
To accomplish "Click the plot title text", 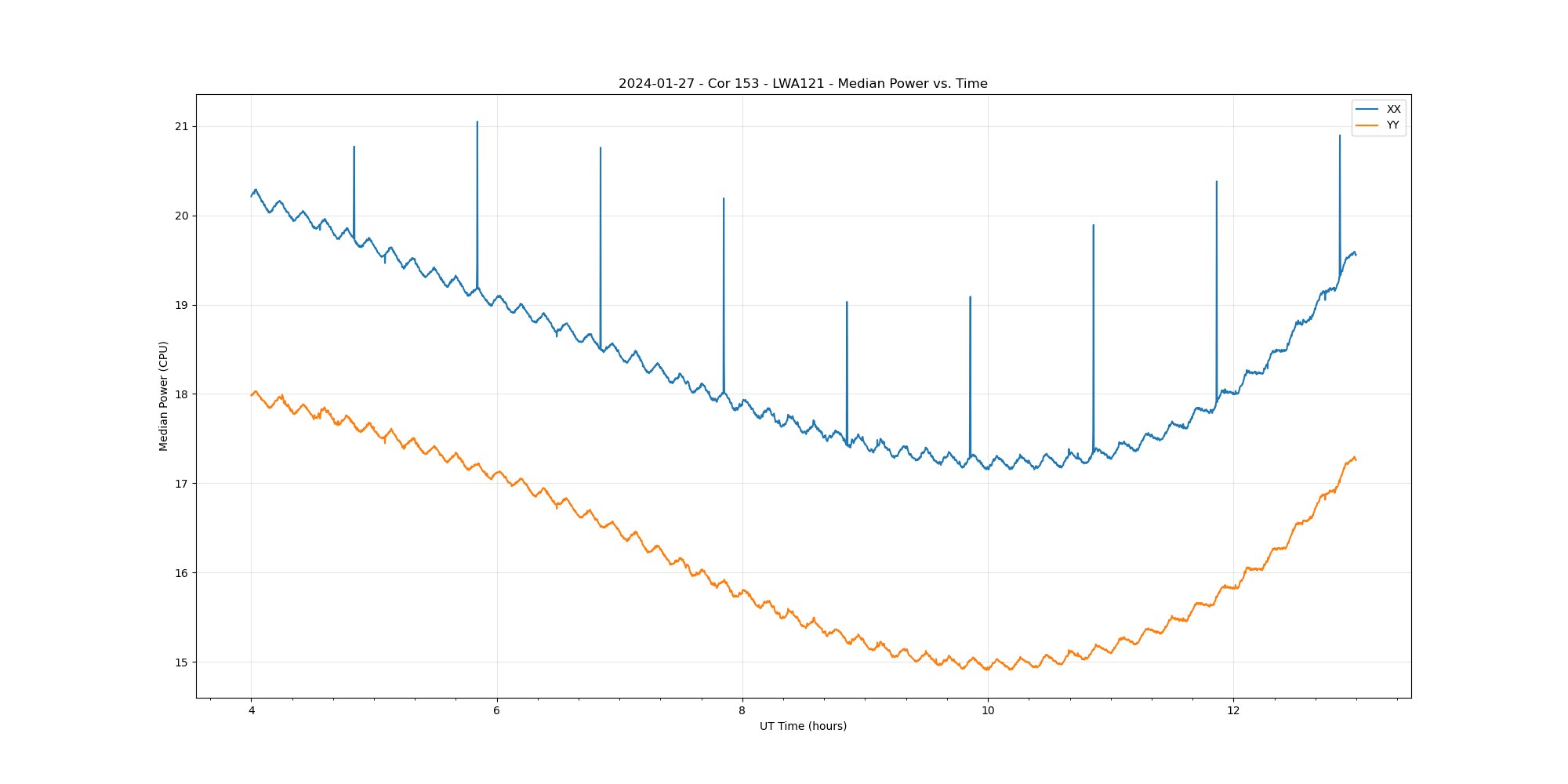I will click(803, 84).
